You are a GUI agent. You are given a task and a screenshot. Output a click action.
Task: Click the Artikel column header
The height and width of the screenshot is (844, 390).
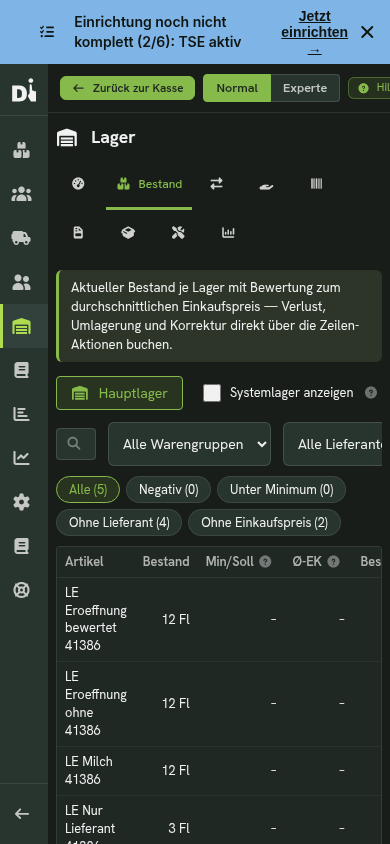[x=84, y=561]
